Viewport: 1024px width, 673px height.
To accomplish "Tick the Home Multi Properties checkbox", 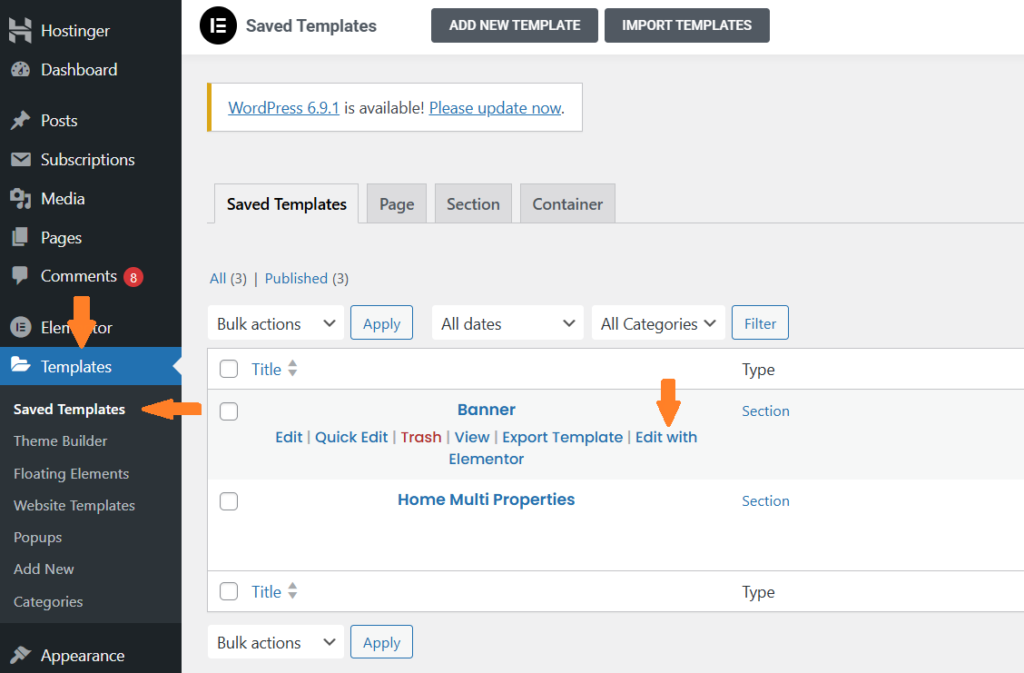I will (x=229, y=501).
